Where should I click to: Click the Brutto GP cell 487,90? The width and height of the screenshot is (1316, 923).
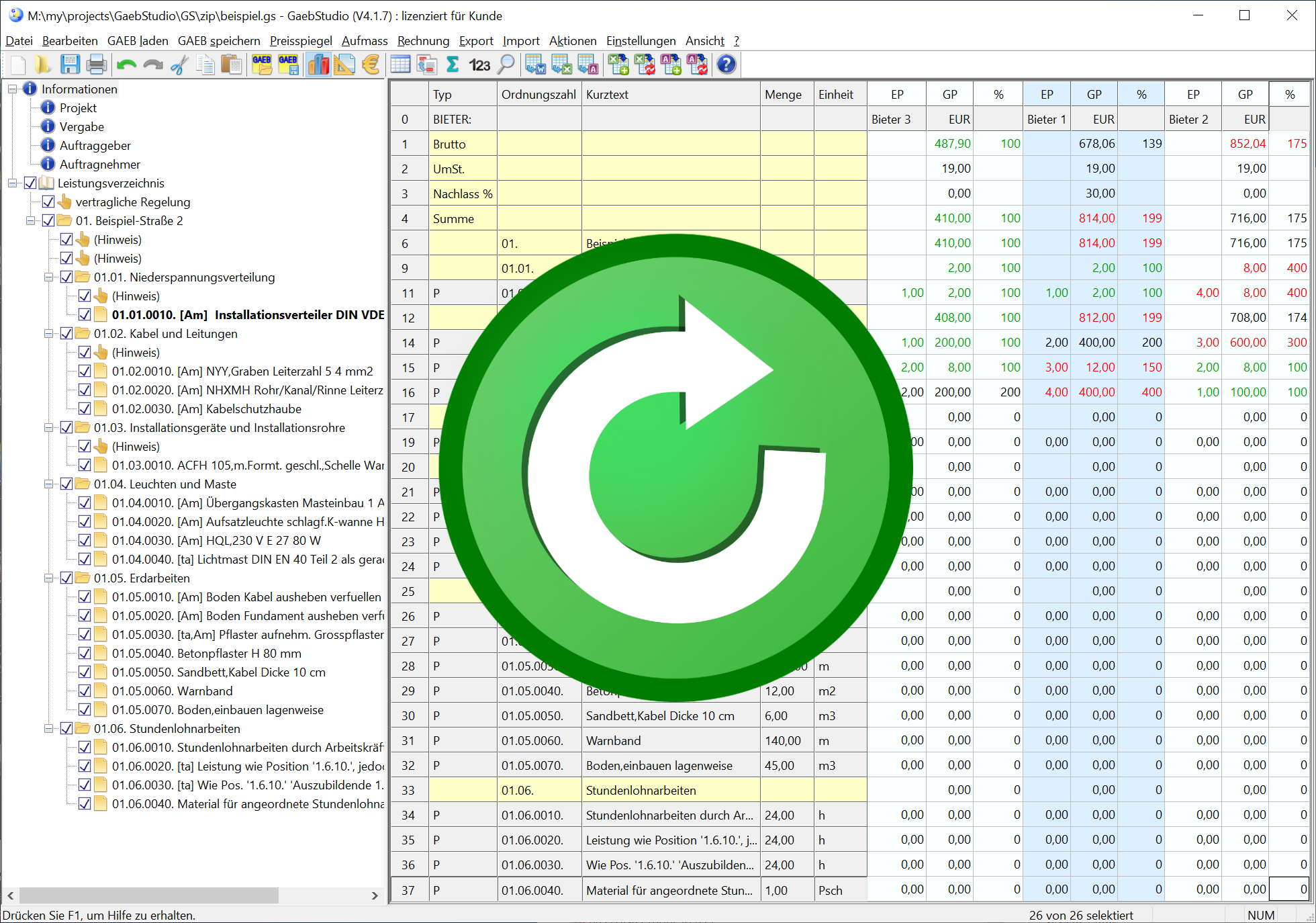click(x=951, y=144)
